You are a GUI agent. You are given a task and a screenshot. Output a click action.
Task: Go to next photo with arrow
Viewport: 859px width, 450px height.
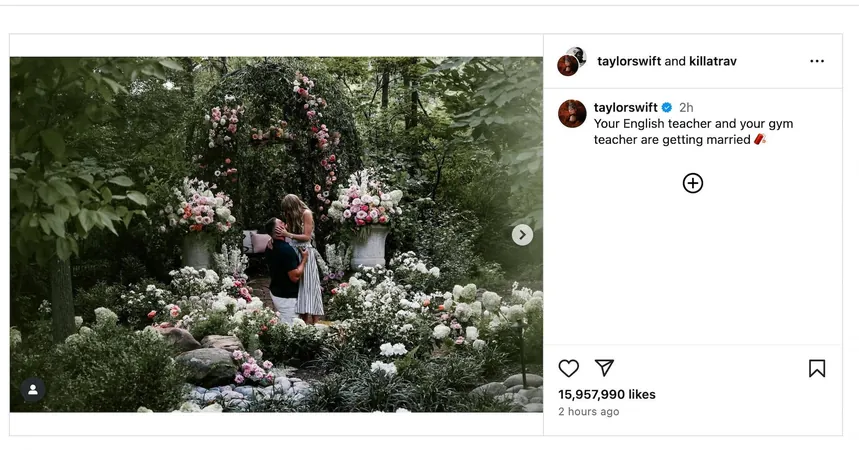point(522,235)
